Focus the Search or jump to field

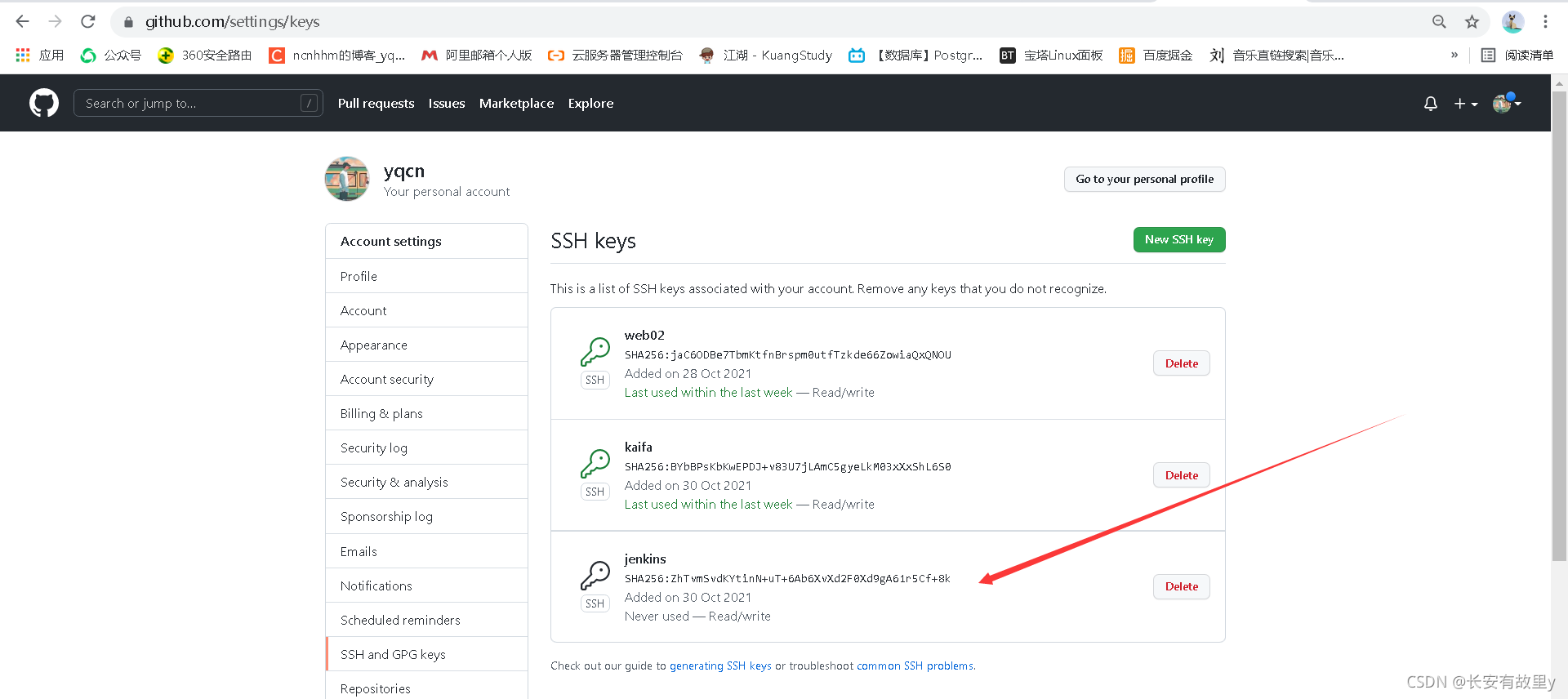click(x=198, y=103)
